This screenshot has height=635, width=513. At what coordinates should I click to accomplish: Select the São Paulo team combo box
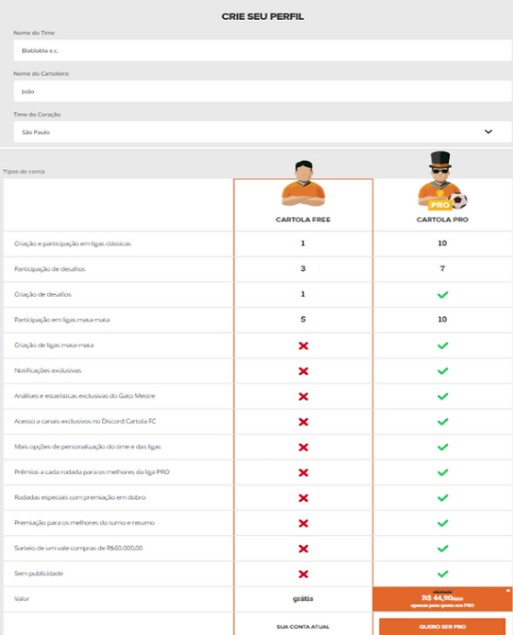click(262, 132)
